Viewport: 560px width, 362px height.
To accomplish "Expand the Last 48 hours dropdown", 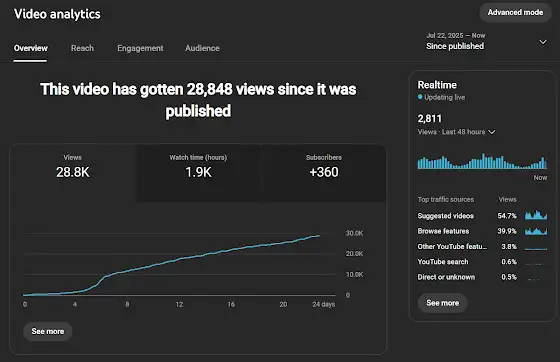I will pos(456,132).
